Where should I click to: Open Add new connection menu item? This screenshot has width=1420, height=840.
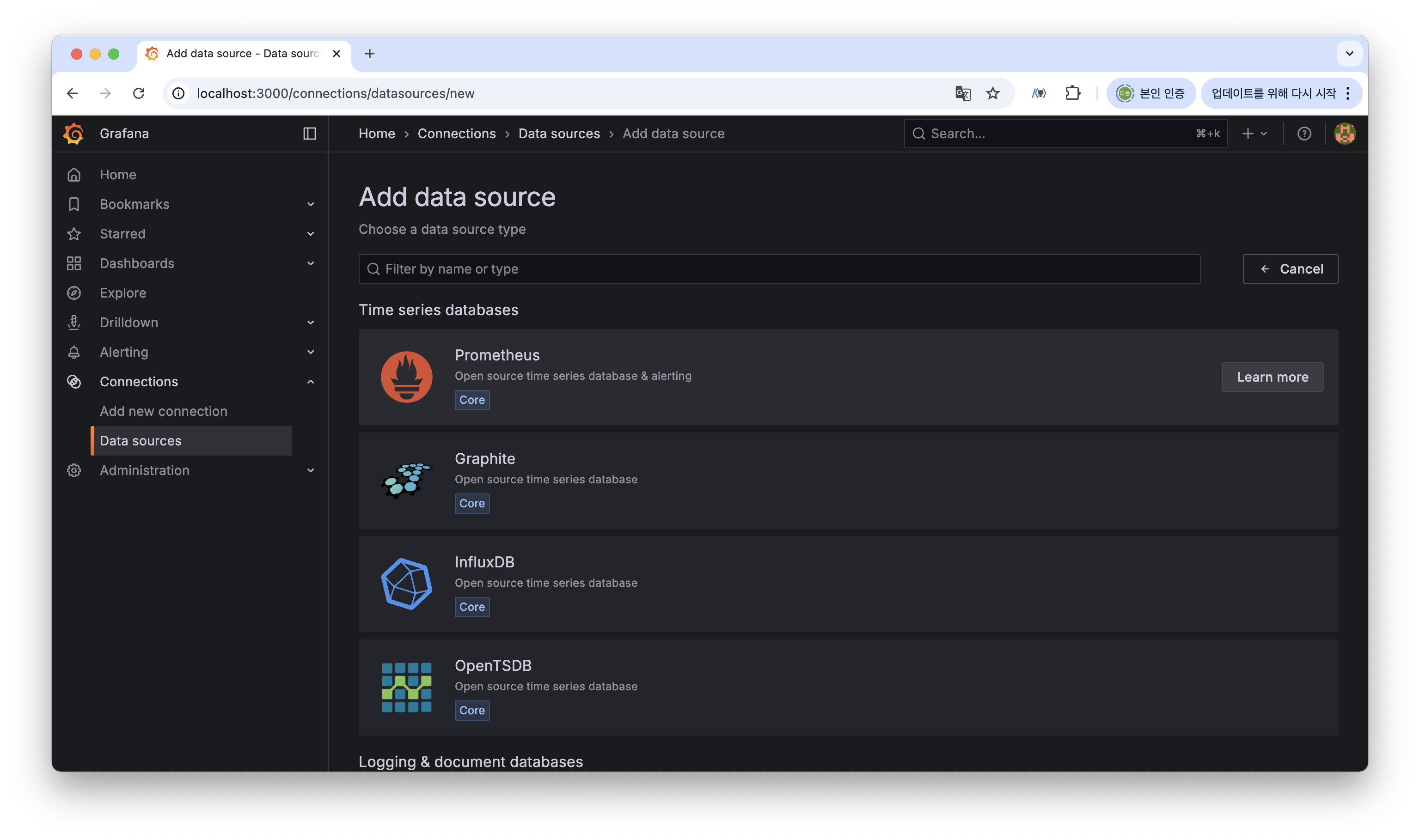pos(164,411)
